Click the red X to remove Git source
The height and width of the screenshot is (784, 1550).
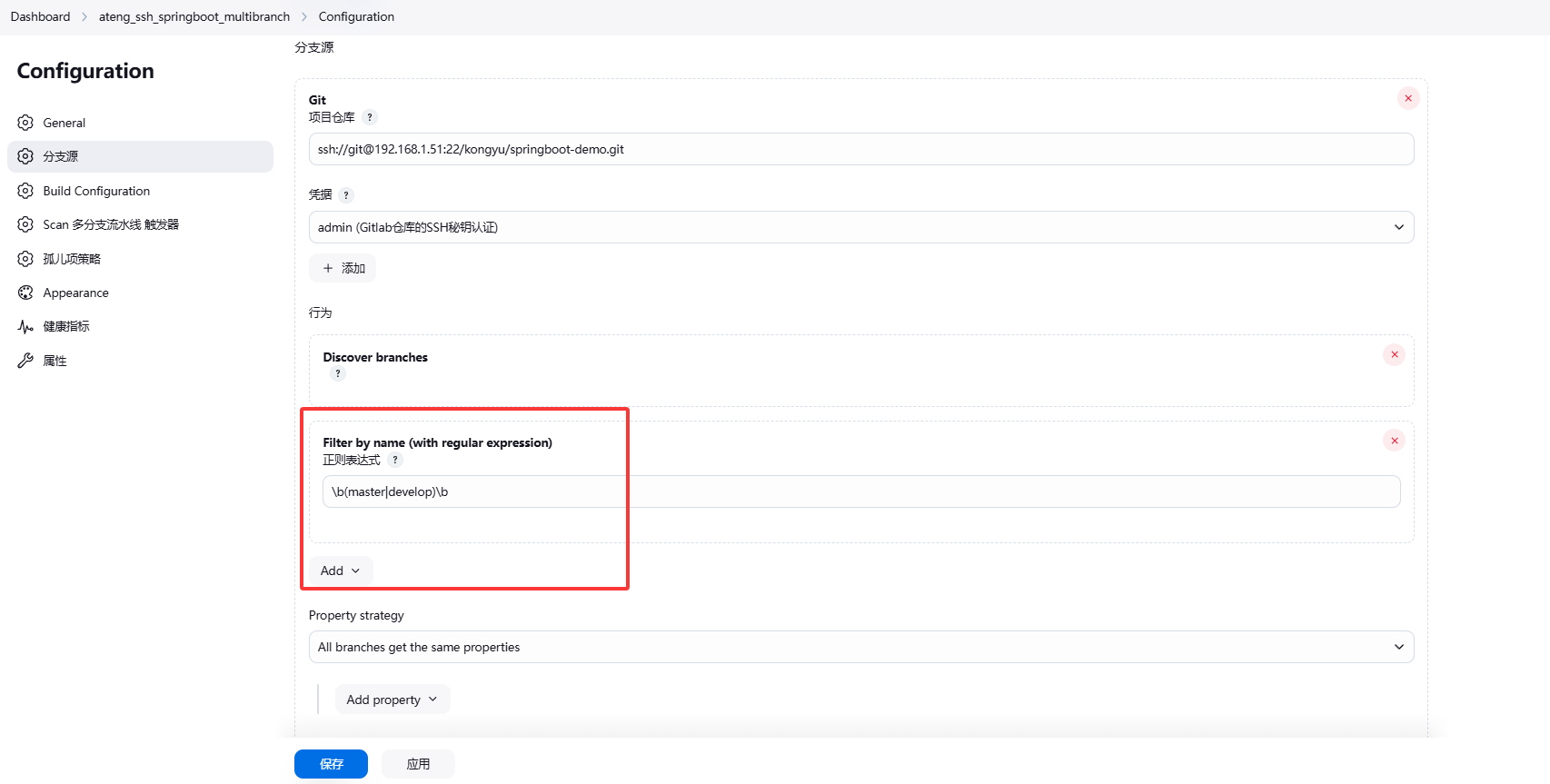point(1407,98)
